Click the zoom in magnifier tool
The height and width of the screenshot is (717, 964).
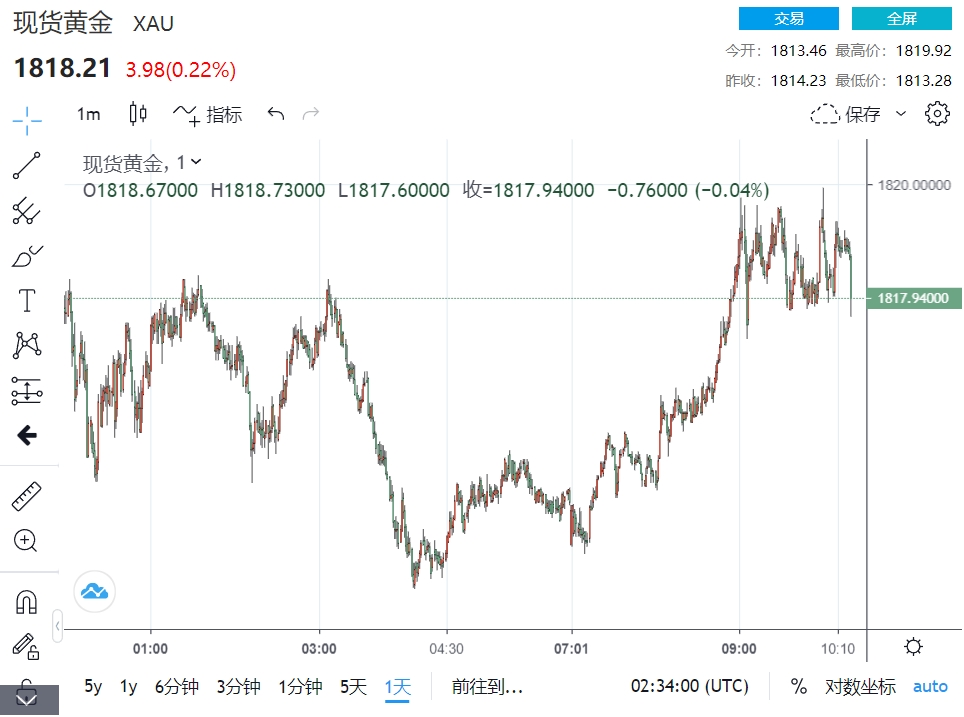pyautogui.click(x=27, y=541)
